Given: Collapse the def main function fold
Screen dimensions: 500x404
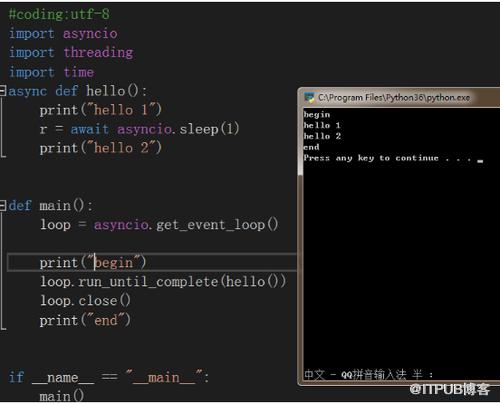Looking at the screenshot, I should pos(3,205).
